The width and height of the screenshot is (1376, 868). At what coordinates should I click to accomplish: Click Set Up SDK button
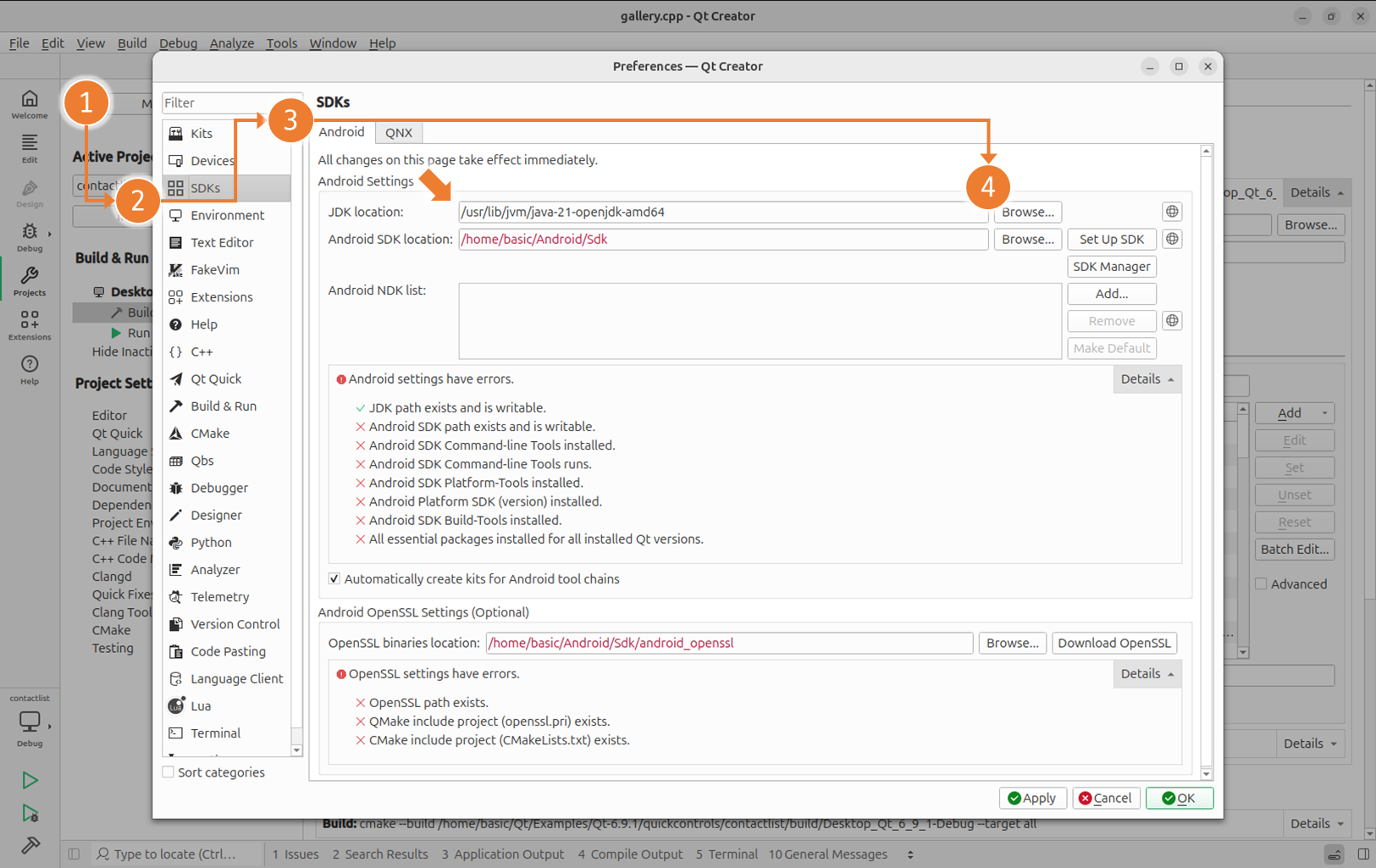[1112, 239]
